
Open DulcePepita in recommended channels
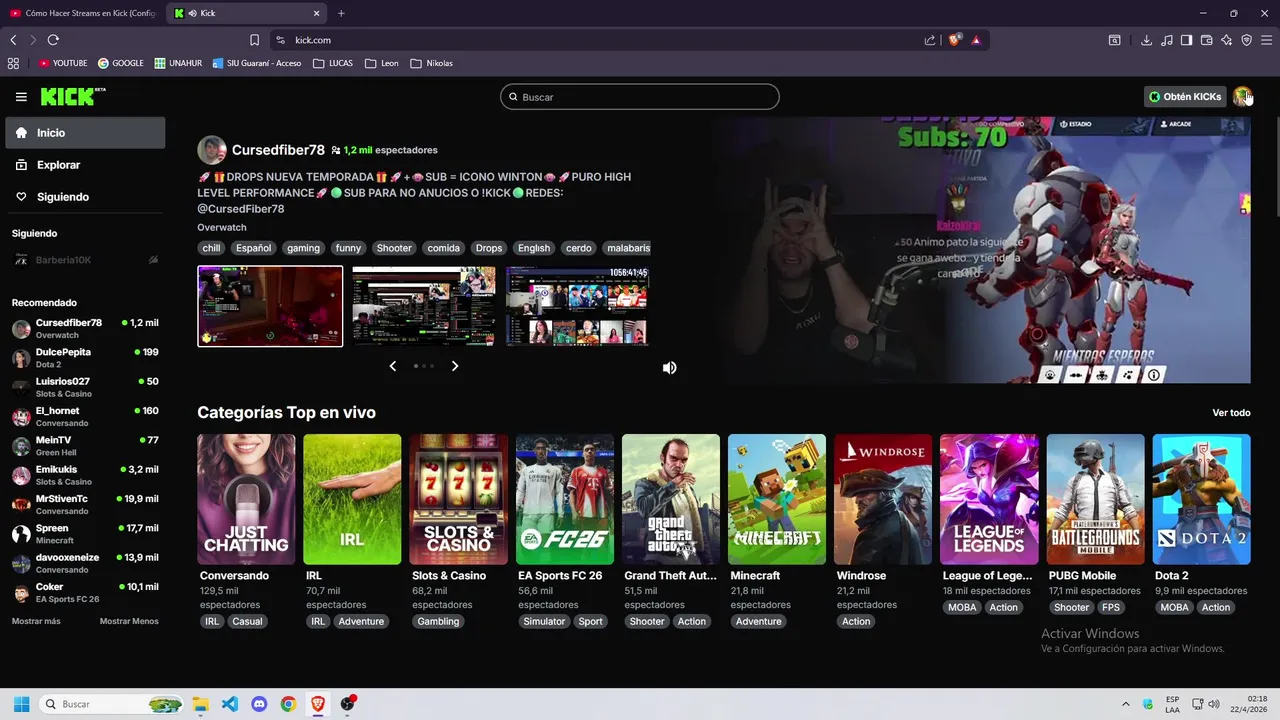(x=85, y=358)
